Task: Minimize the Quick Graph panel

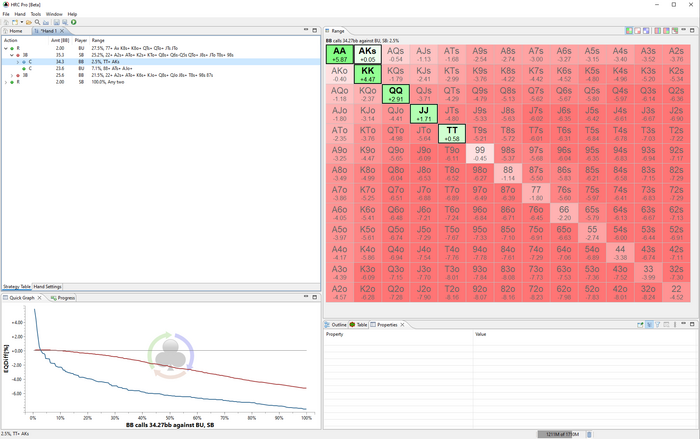Action: (x=306, y=297)
